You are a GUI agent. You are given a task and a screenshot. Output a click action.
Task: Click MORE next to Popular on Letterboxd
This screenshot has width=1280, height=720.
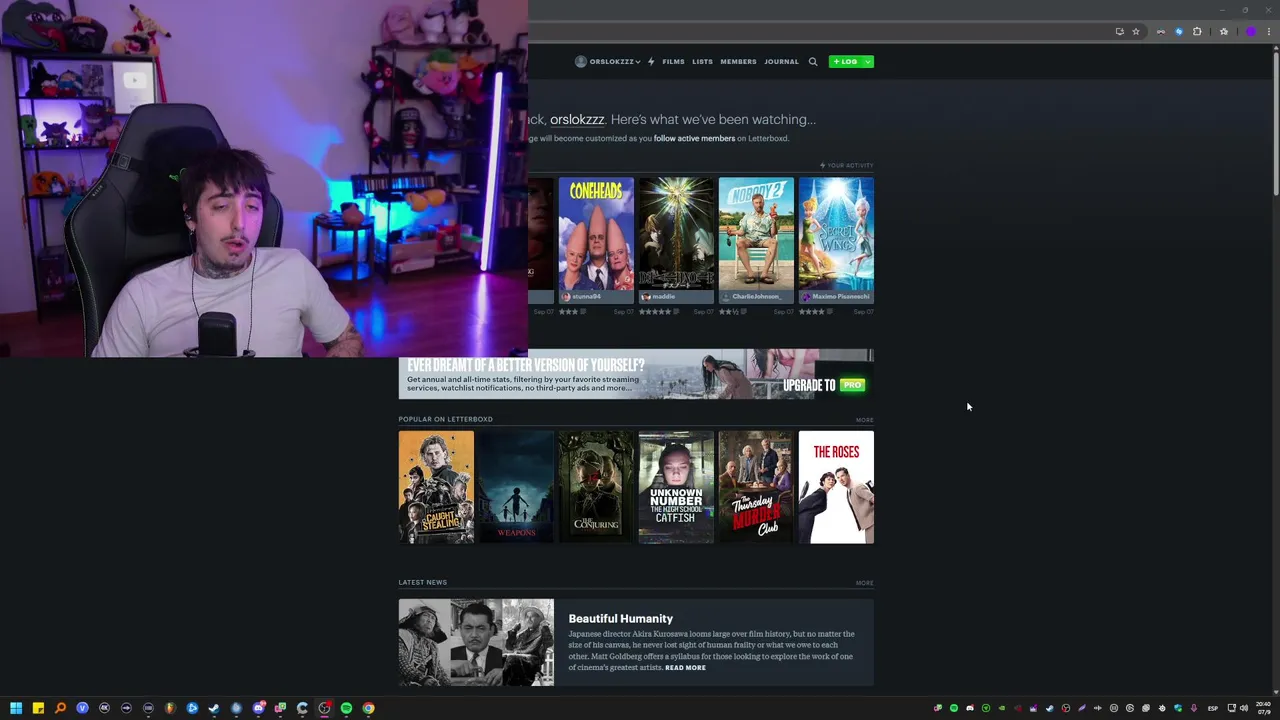coord(864,420)
